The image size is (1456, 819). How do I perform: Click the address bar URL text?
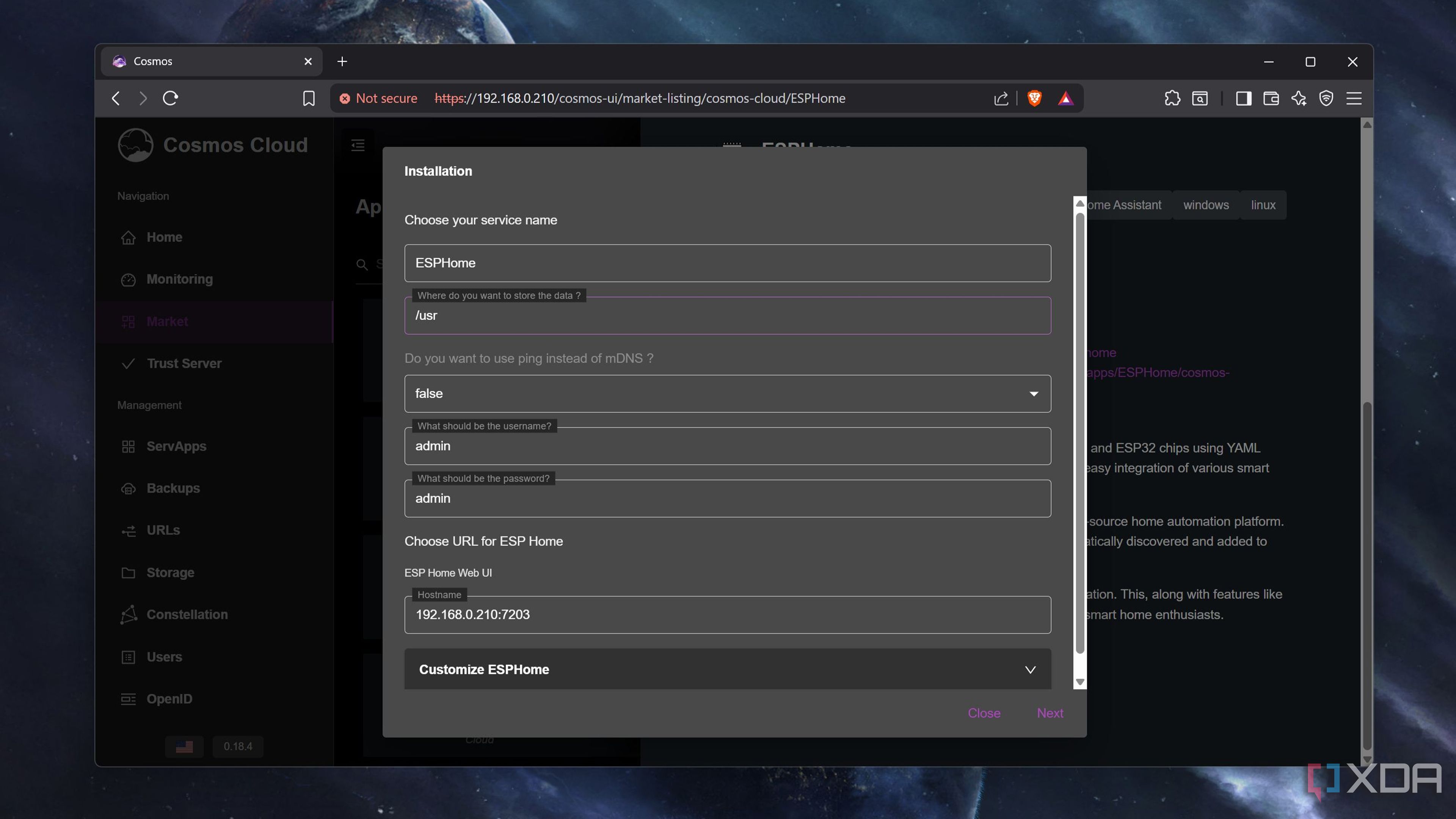639,98
